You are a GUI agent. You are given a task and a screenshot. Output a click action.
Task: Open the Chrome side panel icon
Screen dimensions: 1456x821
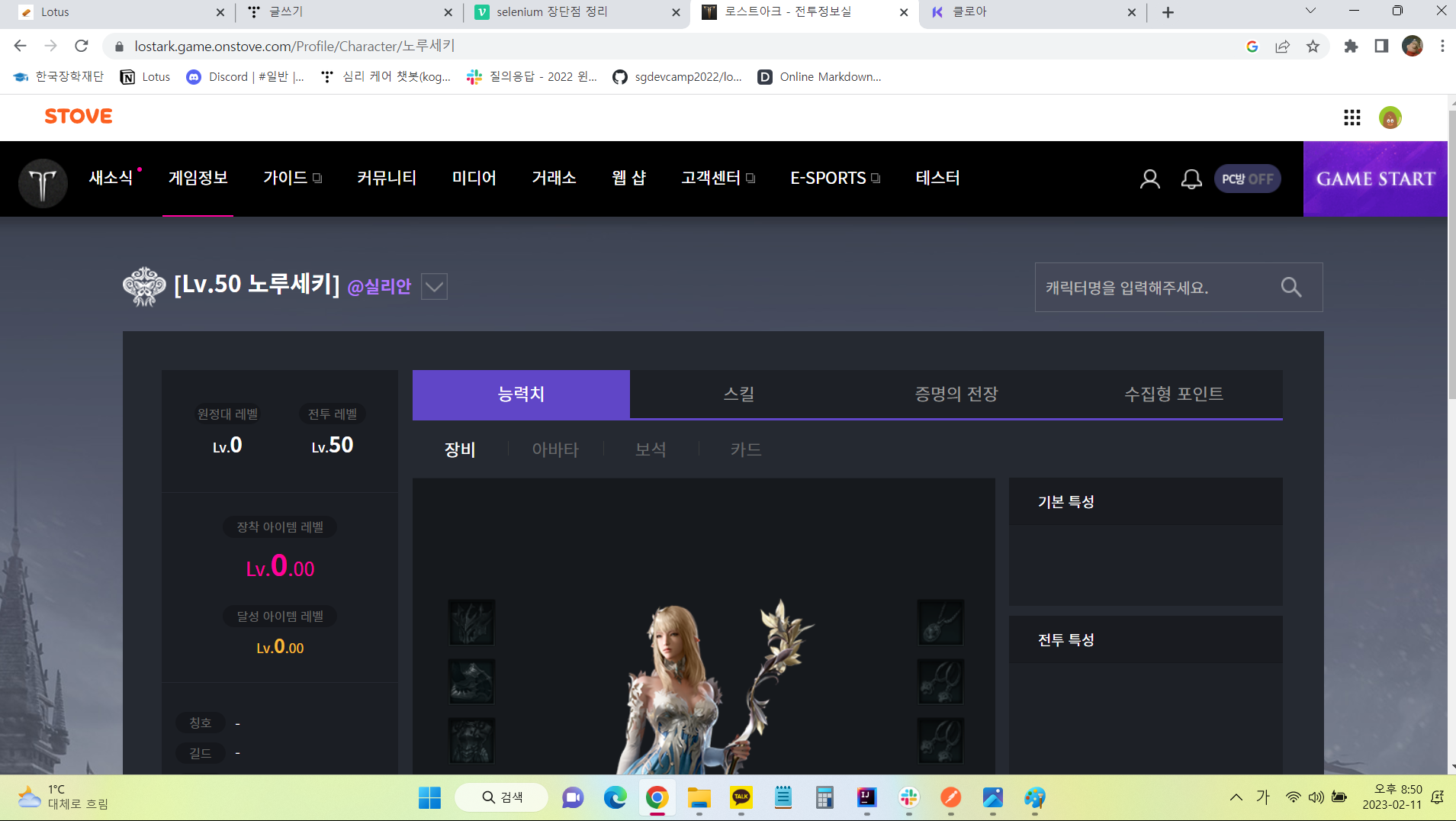tap(1381, 47)
